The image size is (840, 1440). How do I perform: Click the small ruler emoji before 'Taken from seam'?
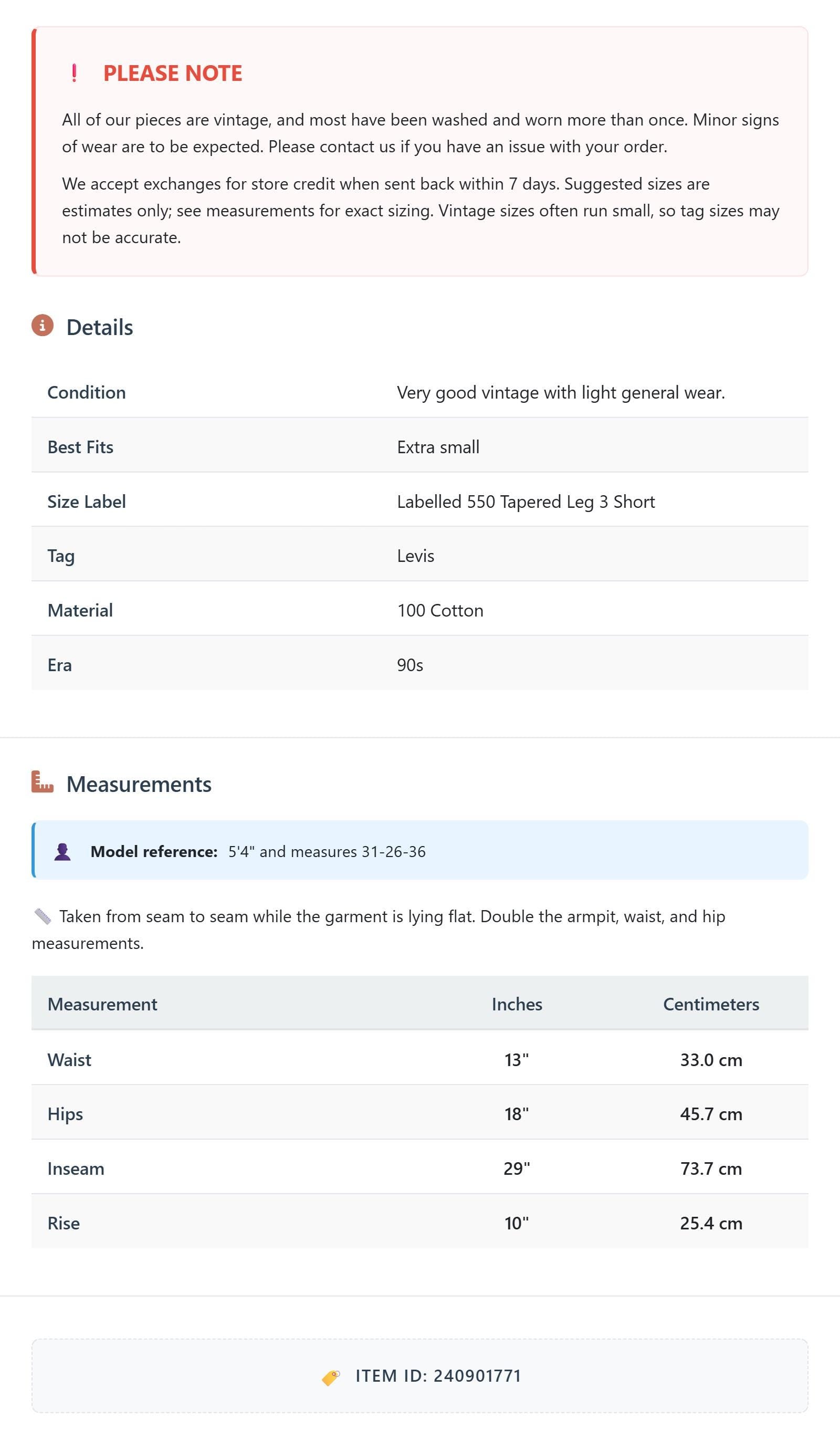pyautogui.click(x=43, y=916)
